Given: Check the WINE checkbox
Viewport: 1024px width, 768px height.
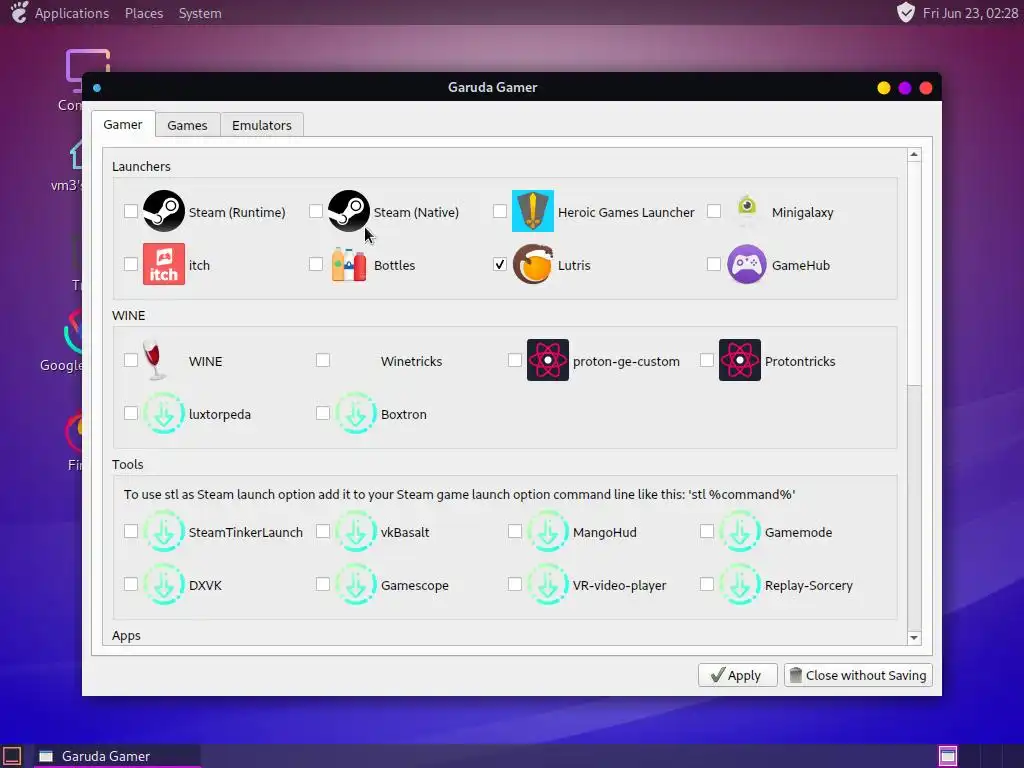Looking at the screenshot, I should [131, 360].
